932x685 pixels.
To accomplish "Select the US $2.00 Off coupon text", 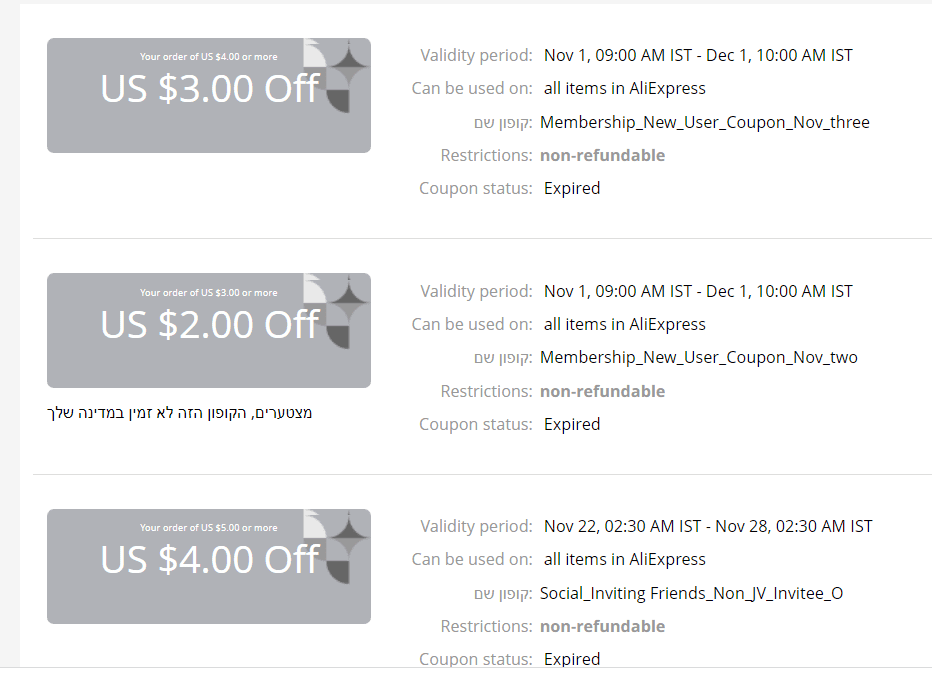I will (210, 325).
